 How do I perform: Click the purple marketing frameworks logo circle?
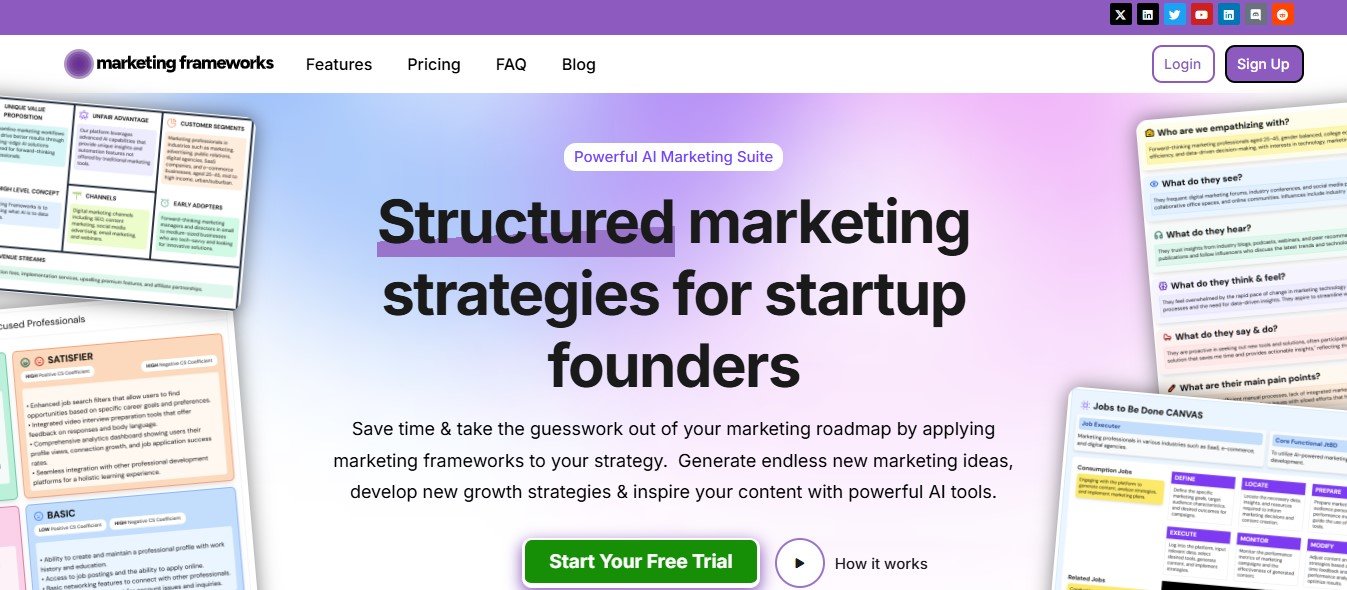tap(78, 64)
